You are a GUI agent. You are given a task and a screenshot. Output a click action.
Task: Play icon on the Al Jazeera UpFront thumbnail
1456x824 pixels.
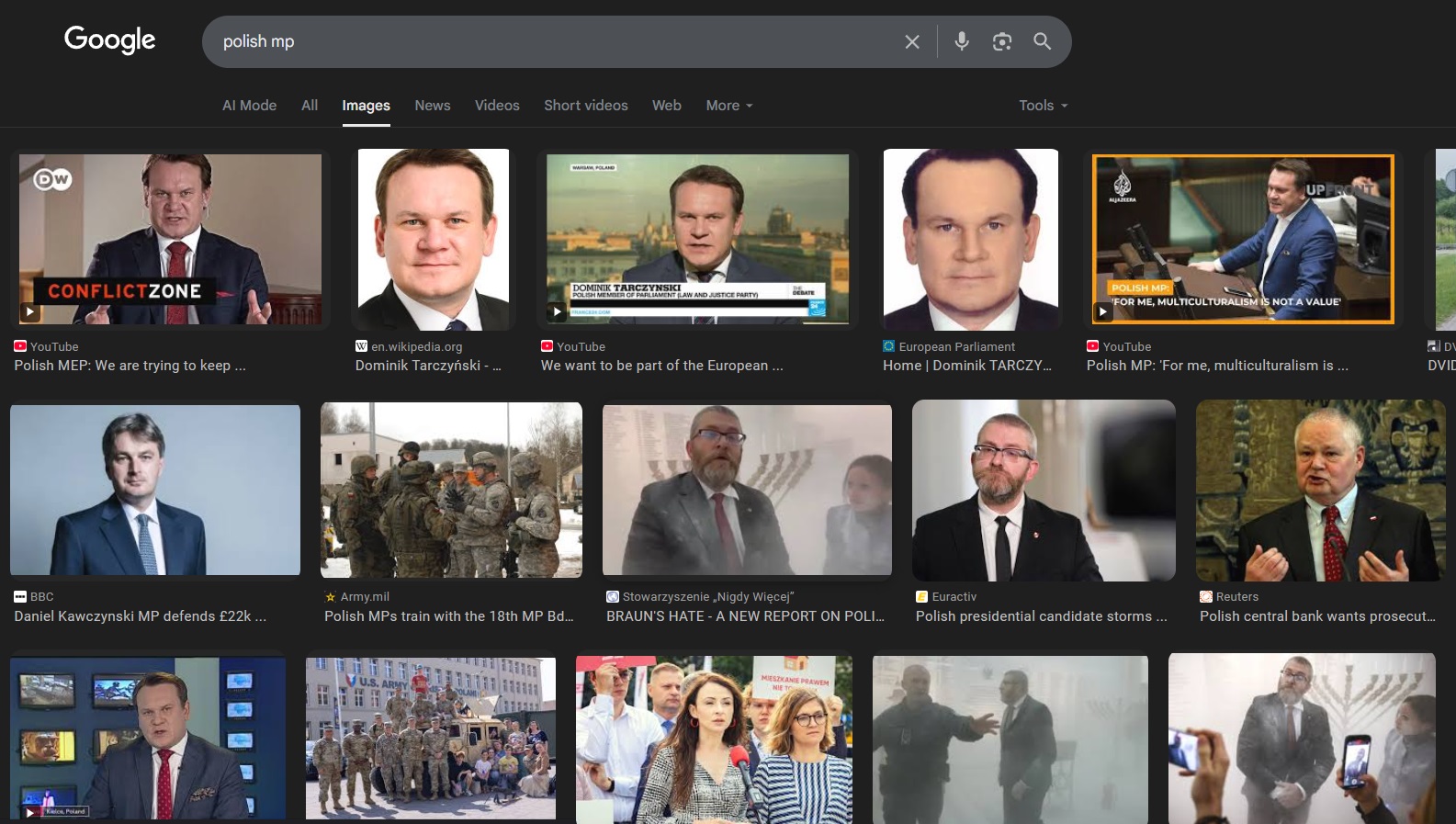[x=1102, y=311]
